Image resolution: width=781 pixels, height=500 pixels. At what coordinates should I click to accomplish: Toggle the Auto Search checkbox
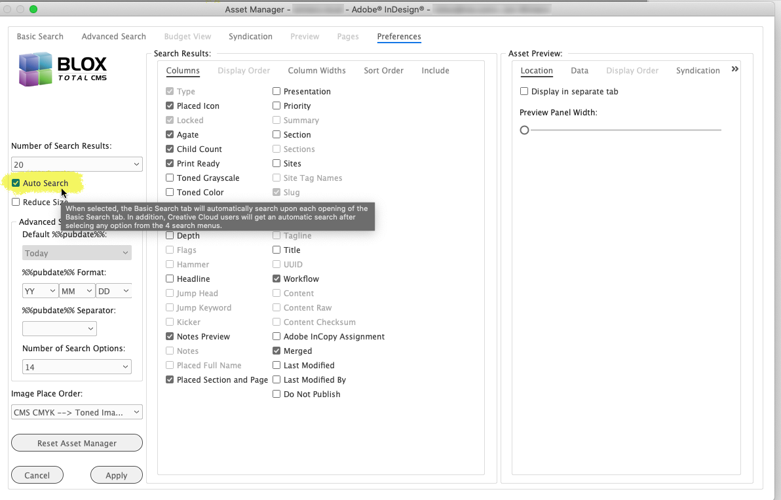pos(16,183)
